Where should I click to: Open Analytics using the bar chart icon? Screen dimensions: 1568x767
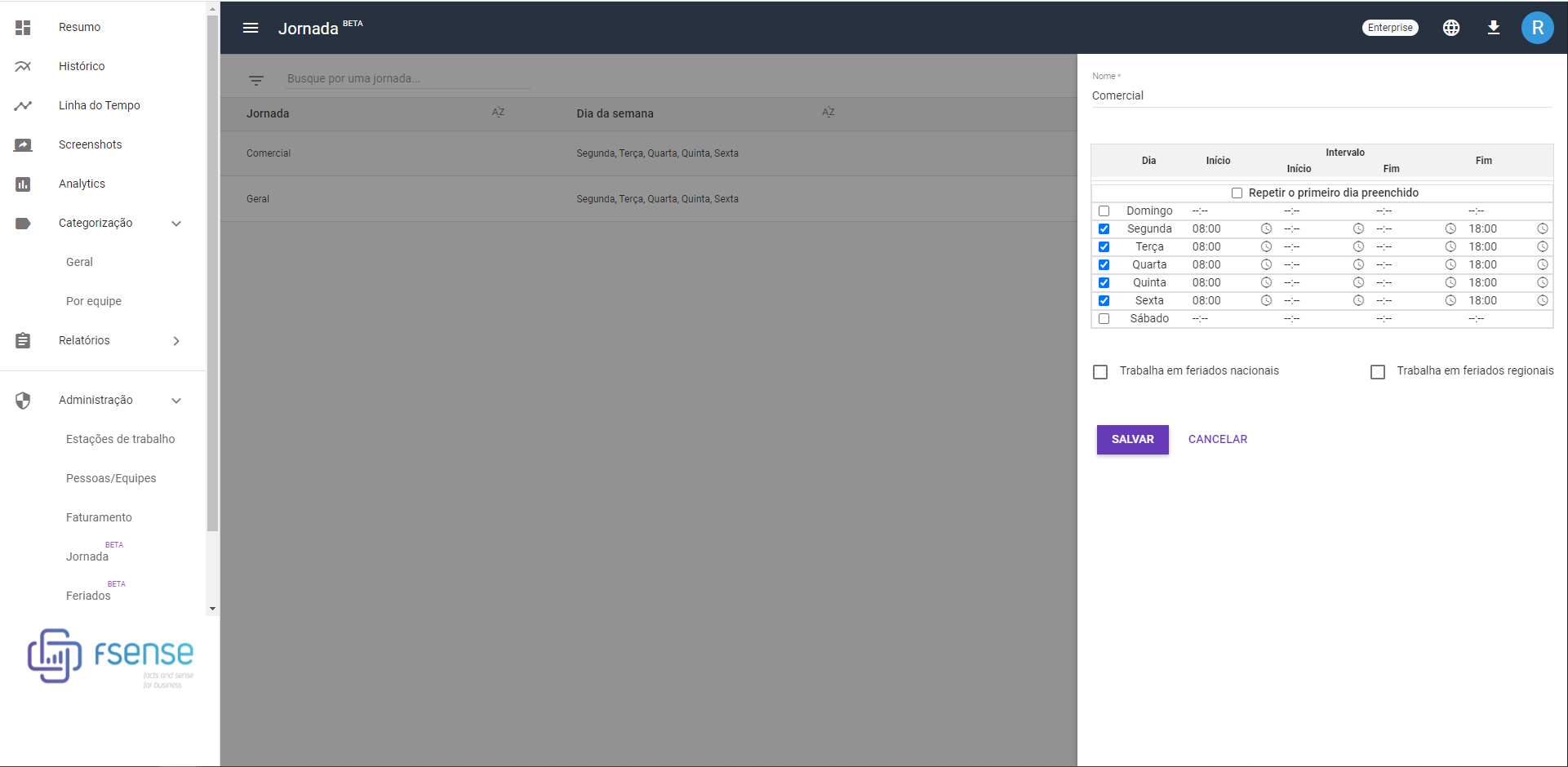[x=23, y=184]
